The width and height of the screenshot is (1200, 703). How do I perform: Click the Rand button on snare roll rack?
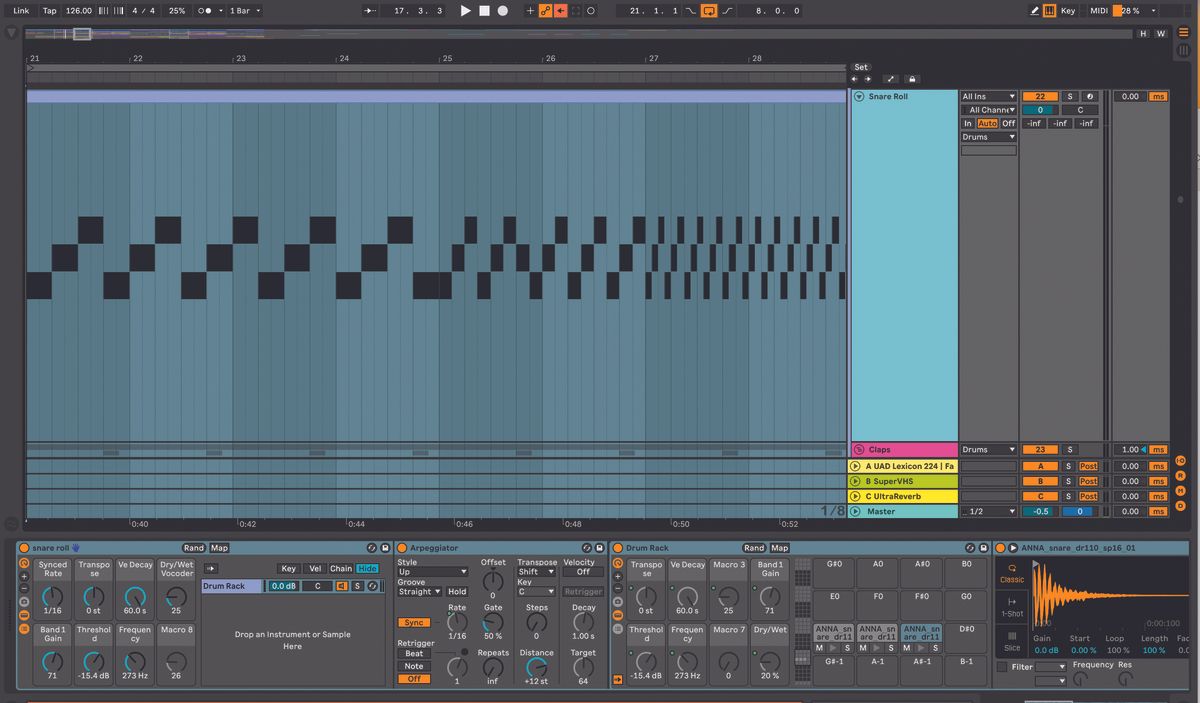click(193, 548)
